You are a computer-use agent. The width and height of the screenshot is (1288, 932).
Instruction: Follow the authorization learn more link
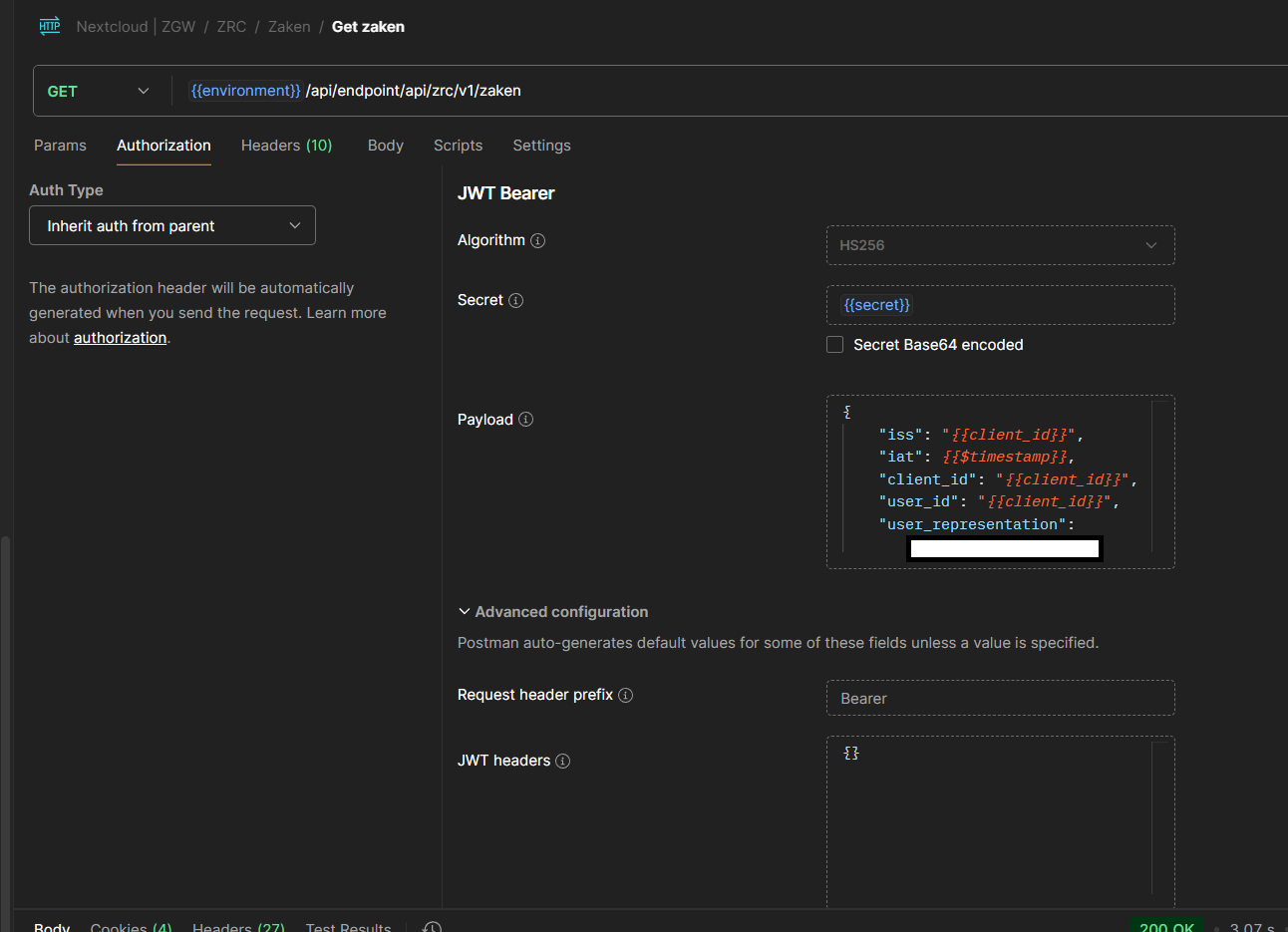click(x=120, y=338)
